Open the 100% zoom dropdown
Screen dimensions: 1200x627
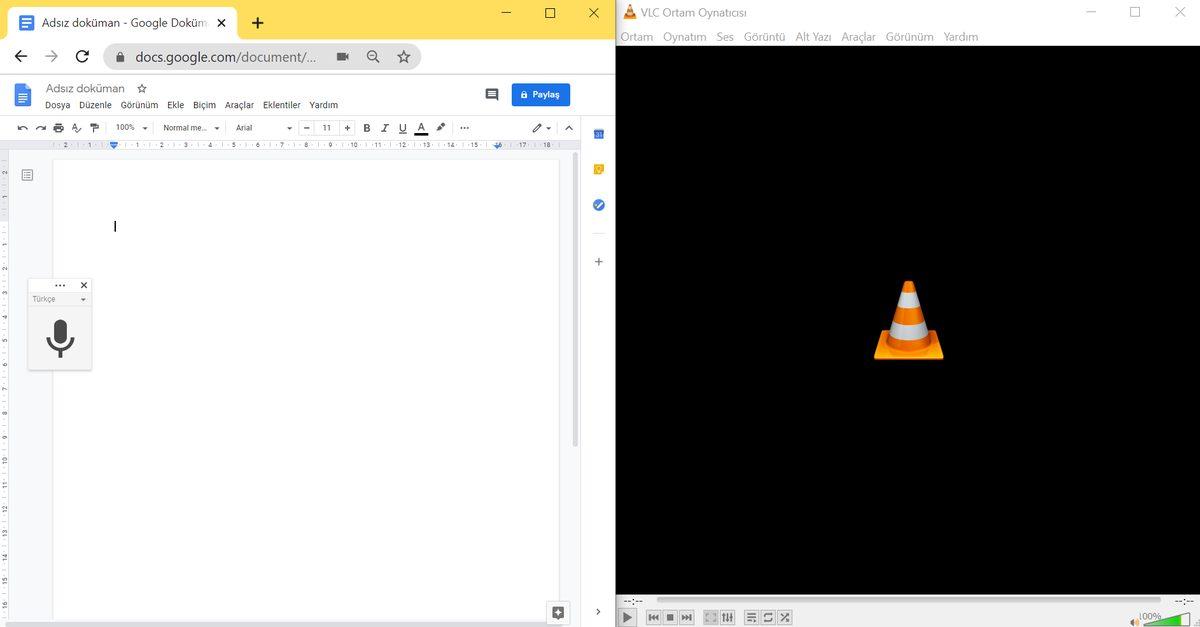point(129,127)
